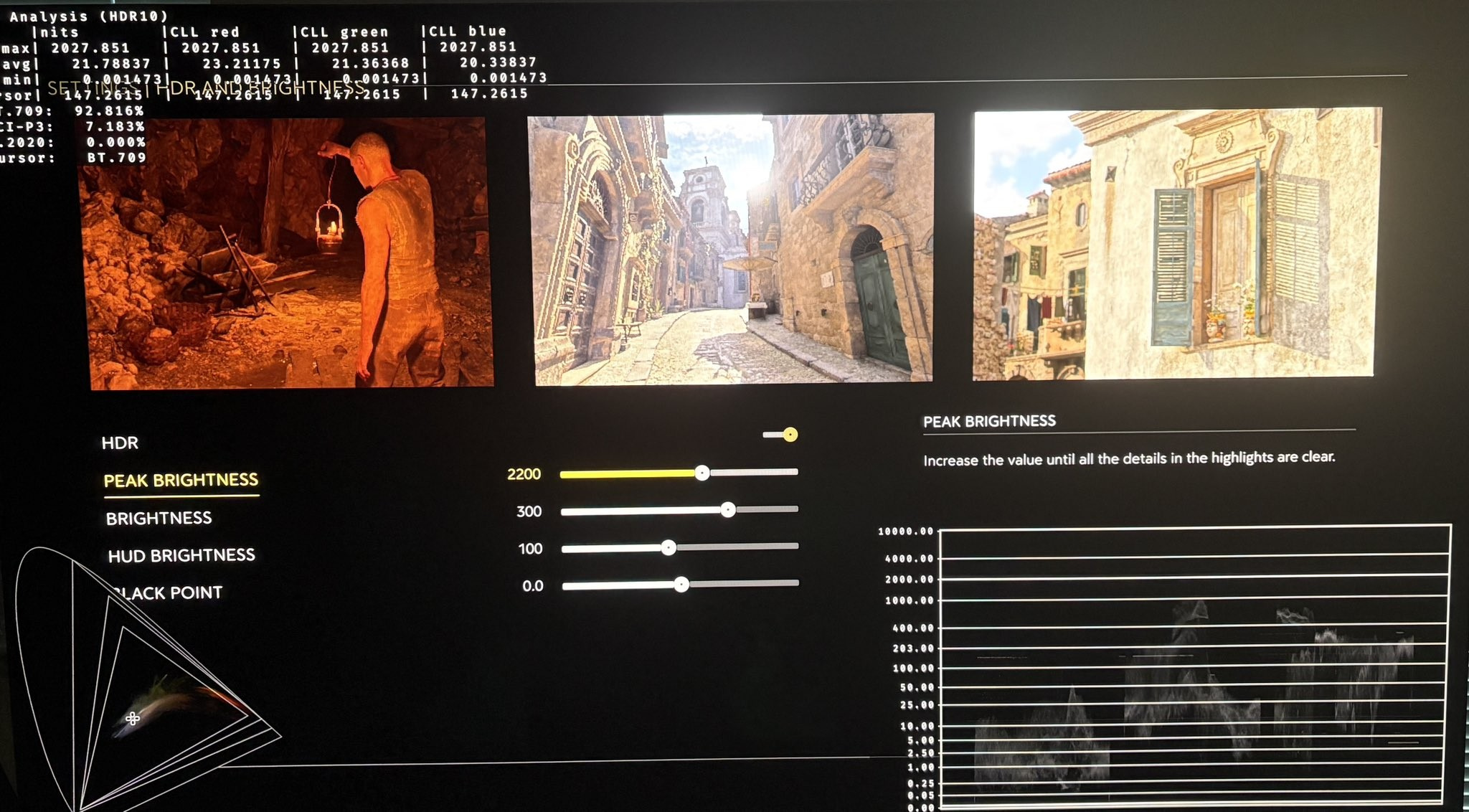Click the 25.00 waveform axis label
Screen dimensions: 1469x812
(917, 705)
